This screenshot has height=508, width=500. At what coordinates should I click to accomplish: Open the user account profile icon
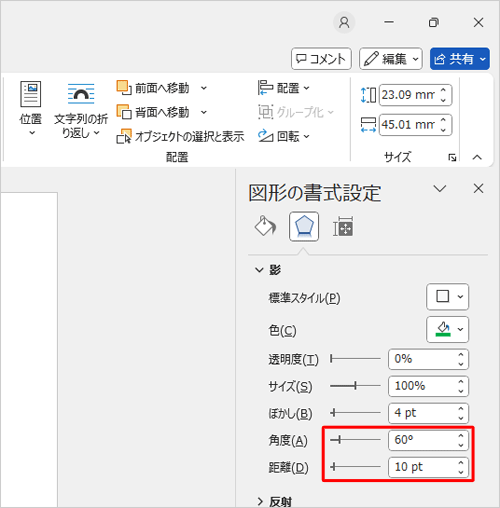344,23
